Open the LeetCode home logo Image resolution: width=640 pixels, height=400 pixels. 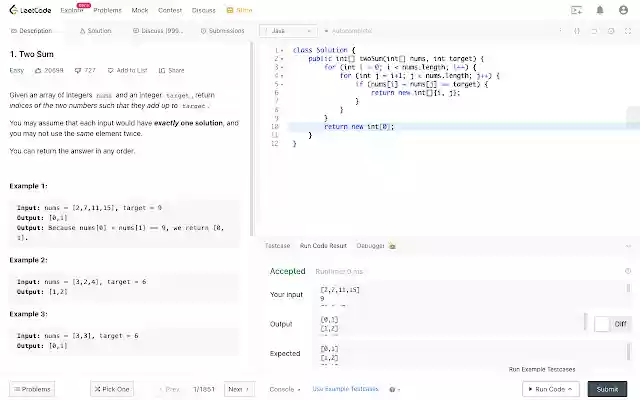pos(30,10)
